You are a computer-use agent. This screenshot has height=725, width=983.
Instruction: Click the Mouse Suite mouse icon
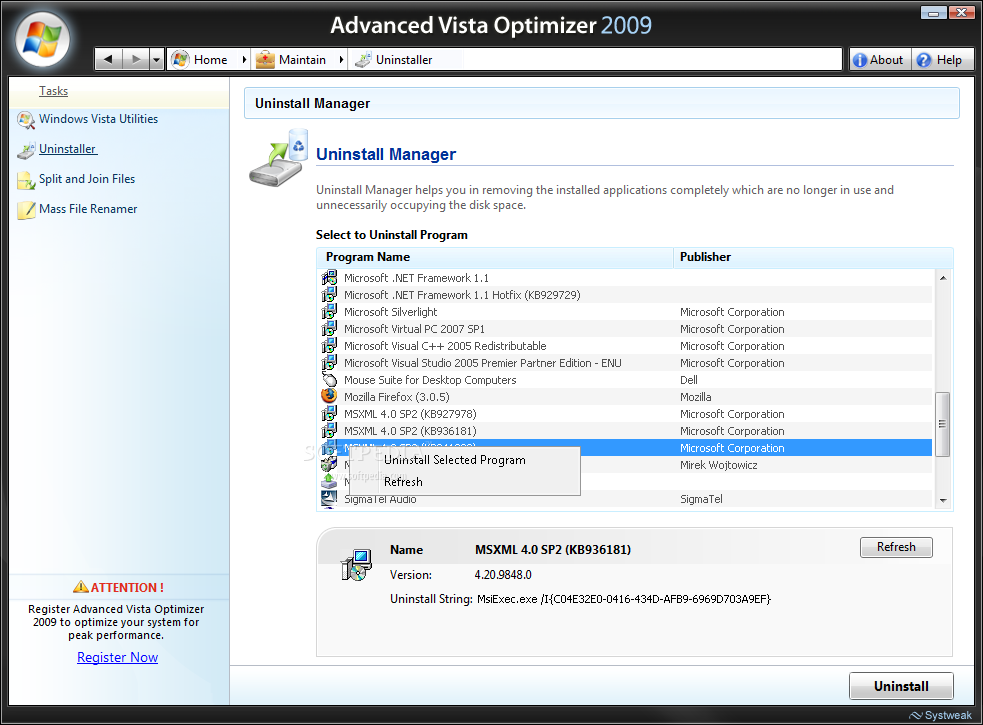(x=329, y=379)
